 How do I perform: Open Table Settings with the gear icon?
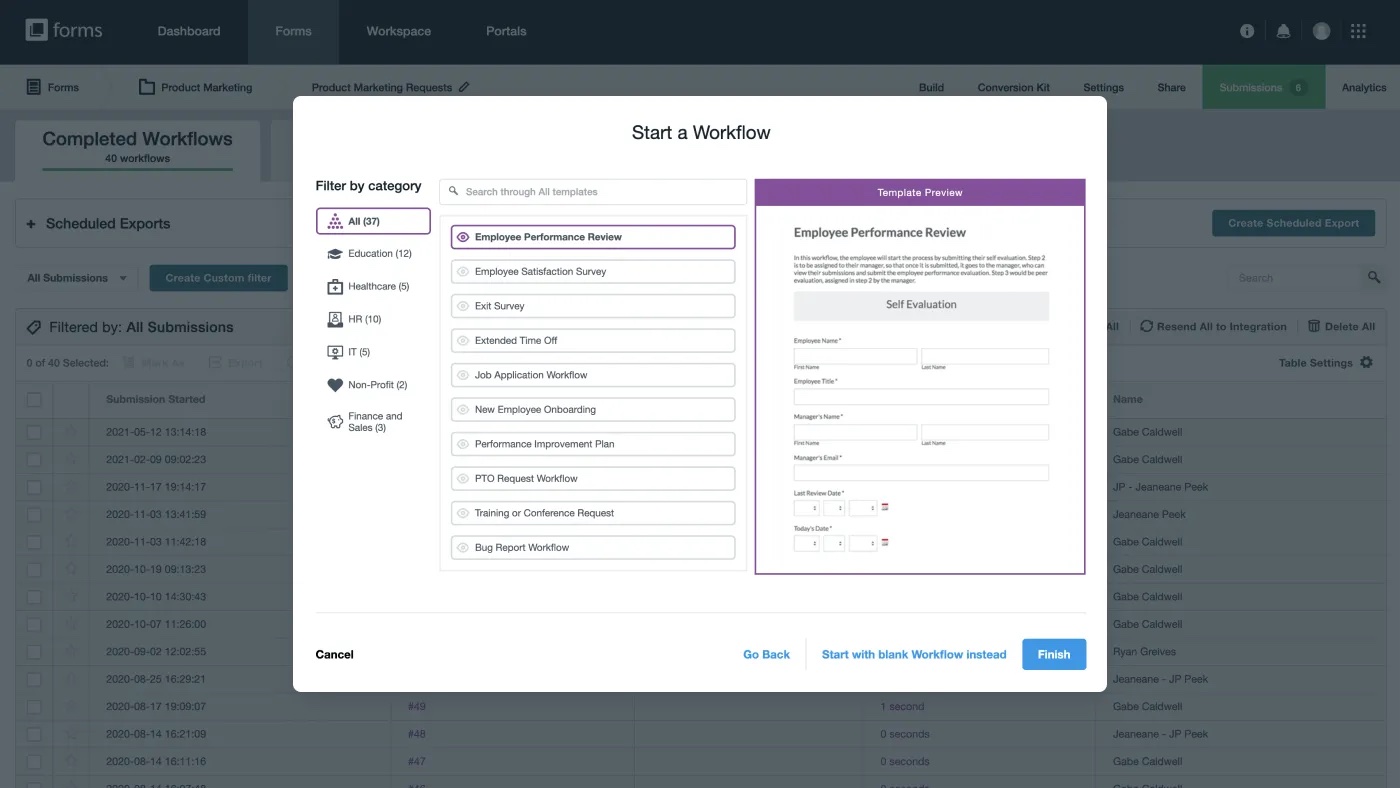pos(1366,362)
